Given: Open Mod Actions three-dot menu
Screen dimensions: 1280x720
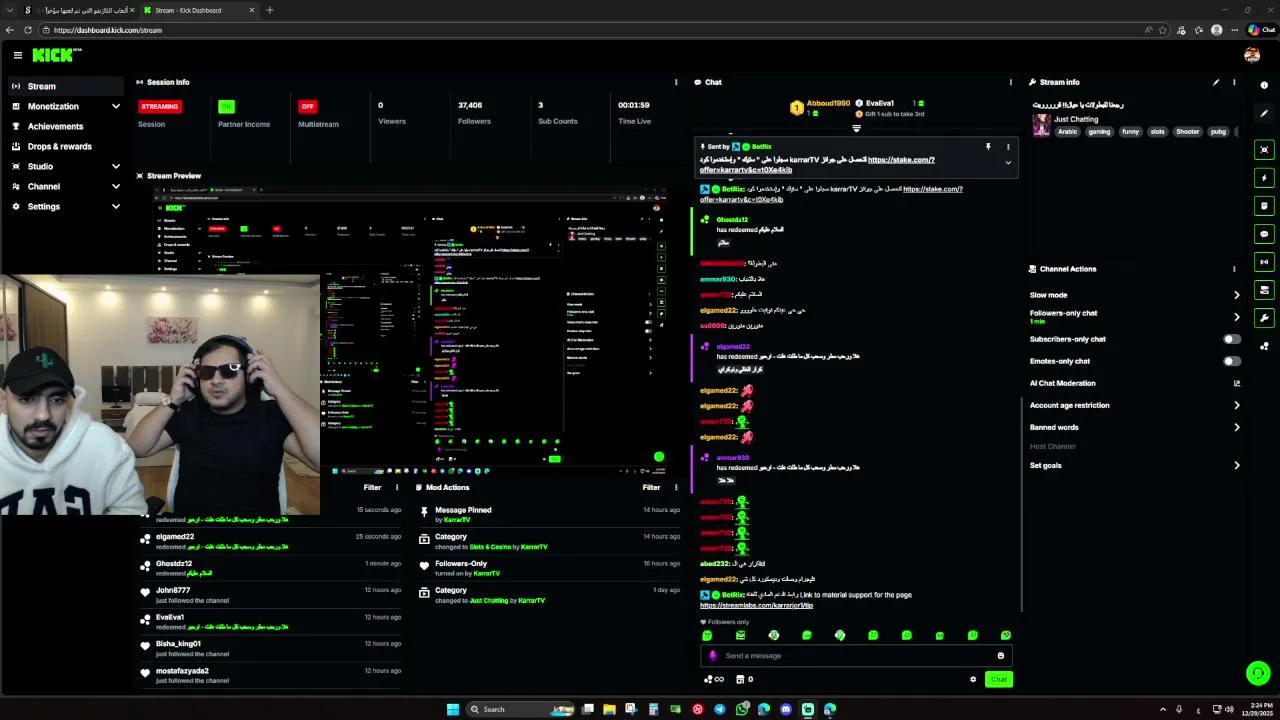Looking at the screenshot, I should 677,487.
